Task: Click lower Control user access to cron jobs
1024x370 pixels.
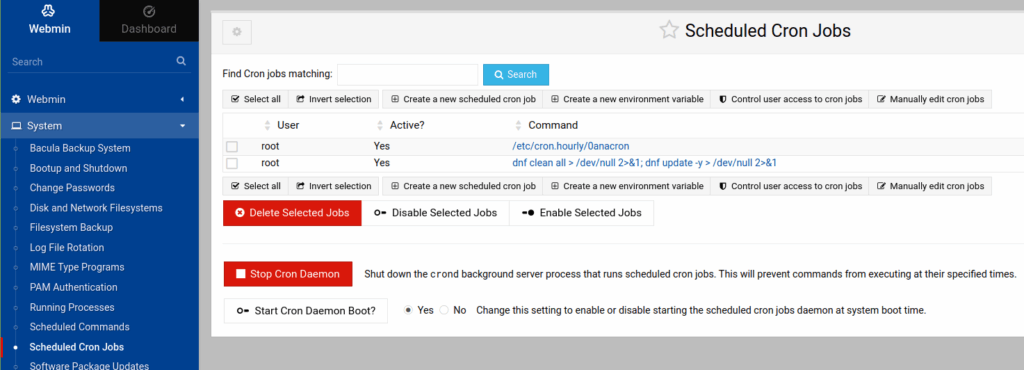Action: click(x=790, y=186)
